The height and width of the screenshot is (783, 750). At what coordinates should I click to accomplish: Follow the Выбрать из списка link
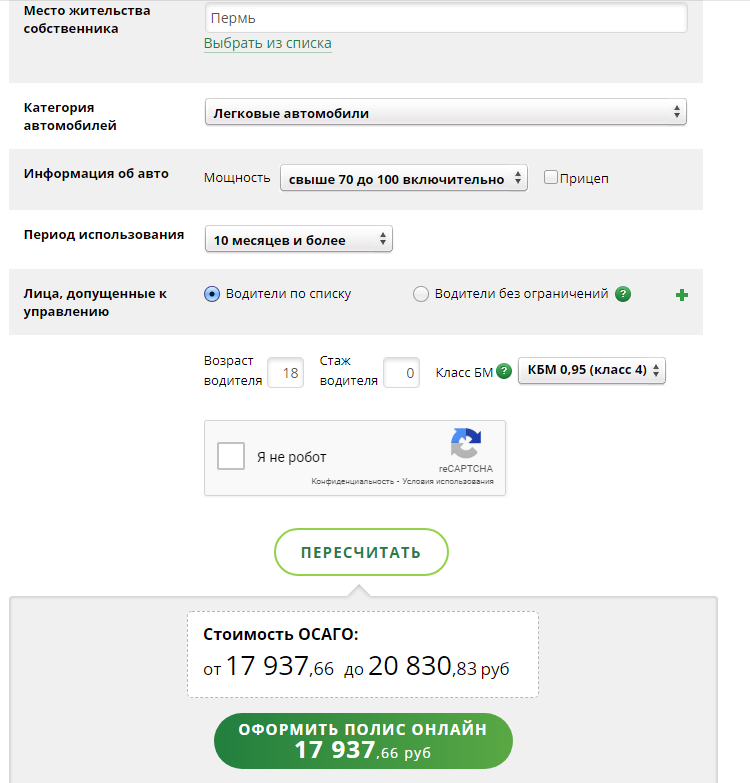pos(268,43)
